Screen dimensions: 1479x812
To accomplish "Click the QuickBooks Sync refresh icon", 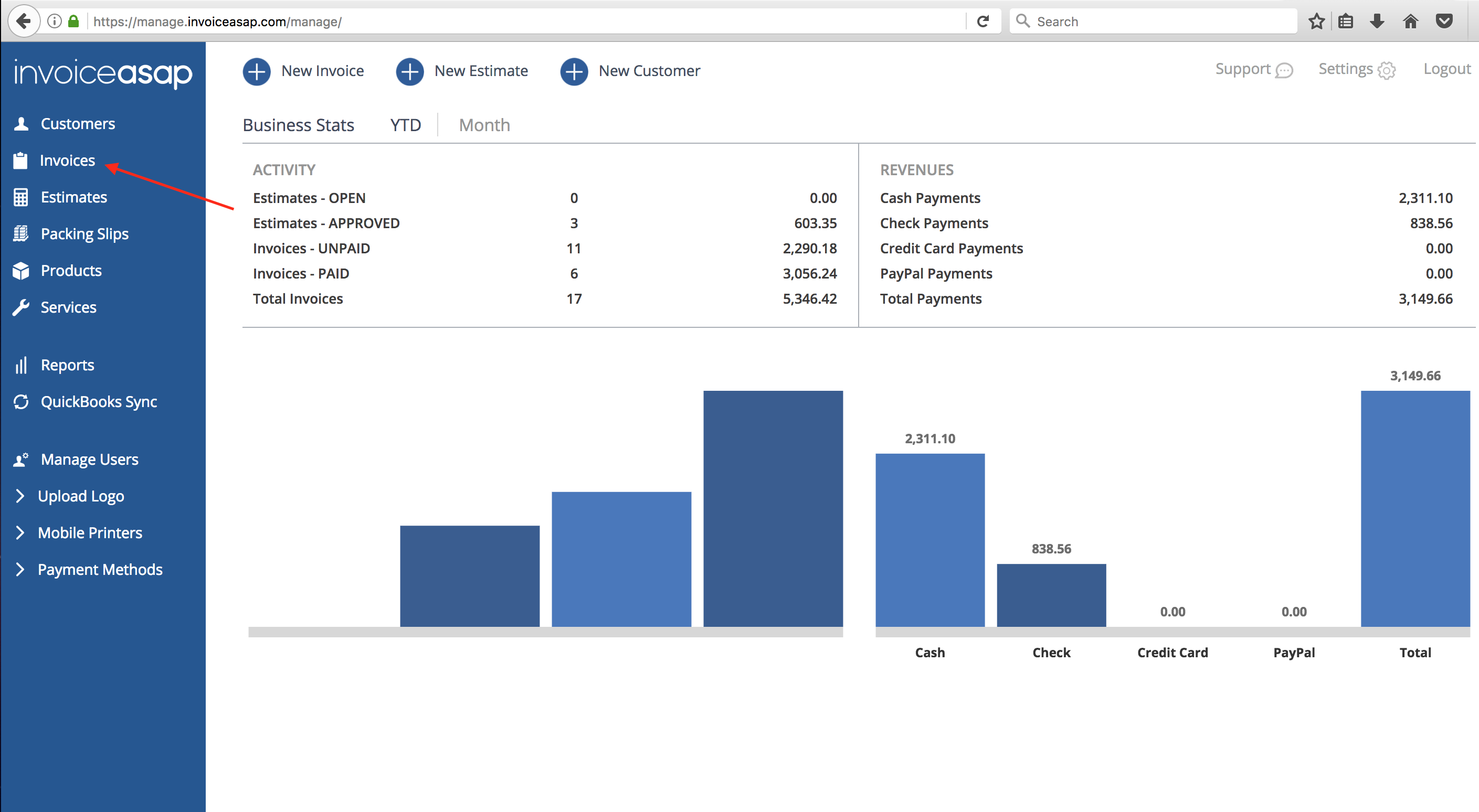I will (21, 402).
